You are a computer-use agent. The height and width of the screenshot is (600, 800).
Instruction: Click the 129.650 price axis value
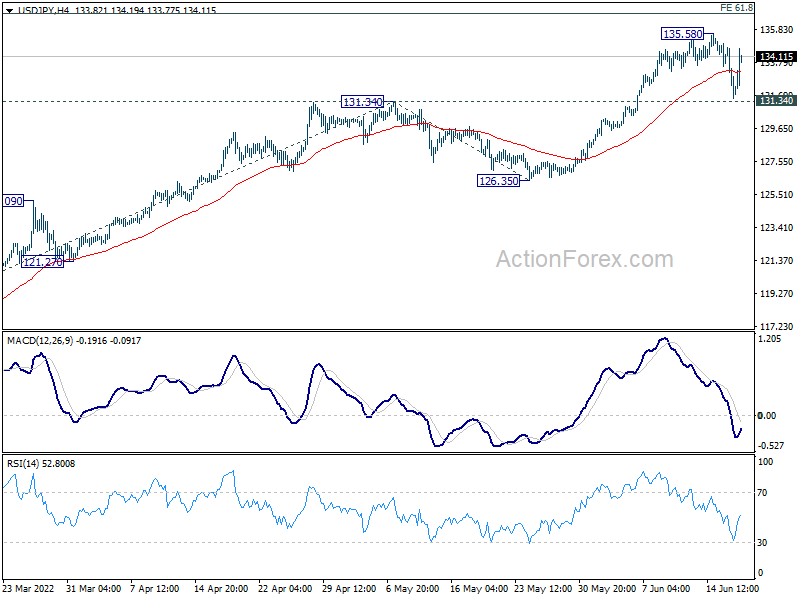pyautogui.click(x=777, y=129)
